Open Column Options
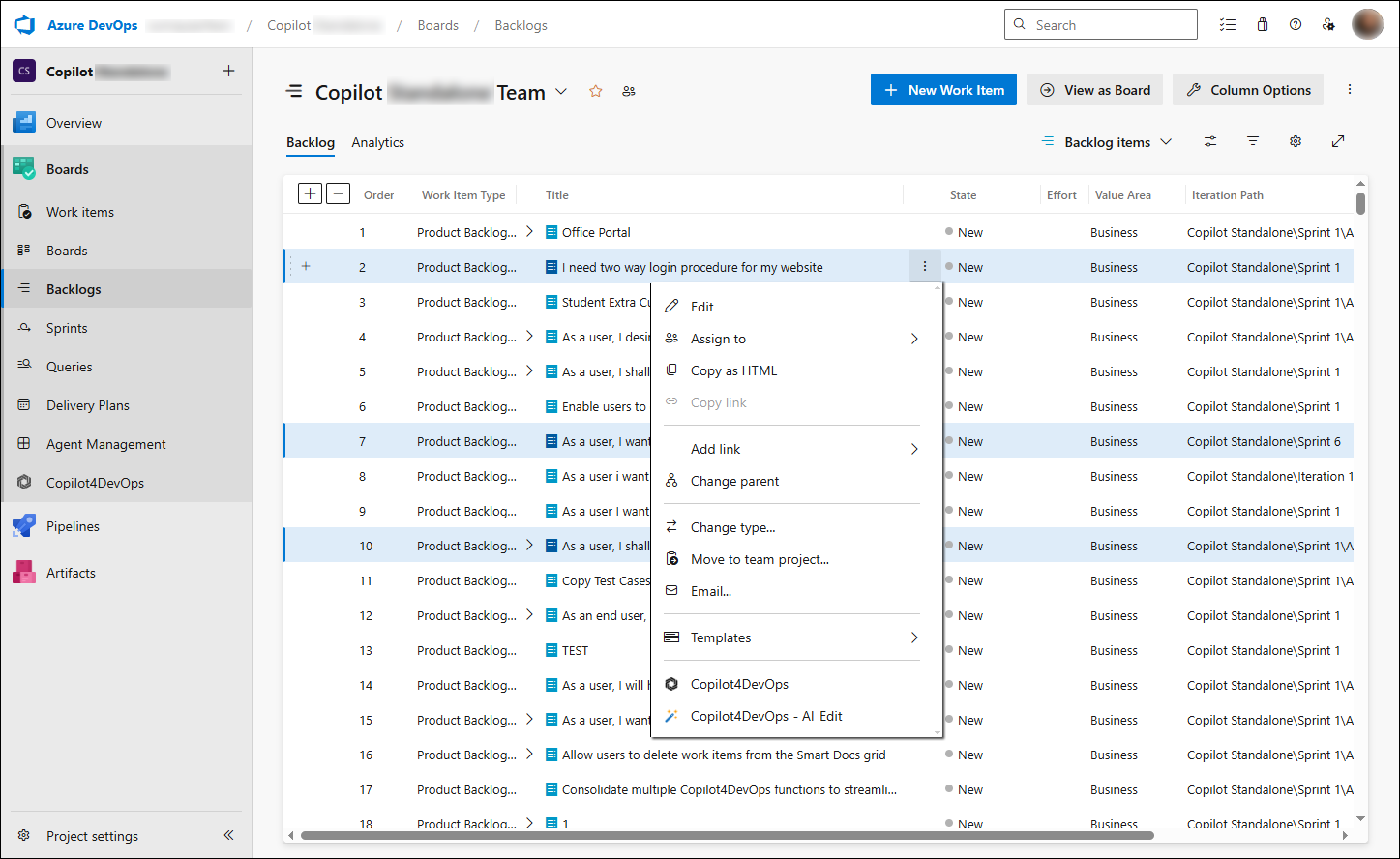1400x859 pixels. 1248,90
